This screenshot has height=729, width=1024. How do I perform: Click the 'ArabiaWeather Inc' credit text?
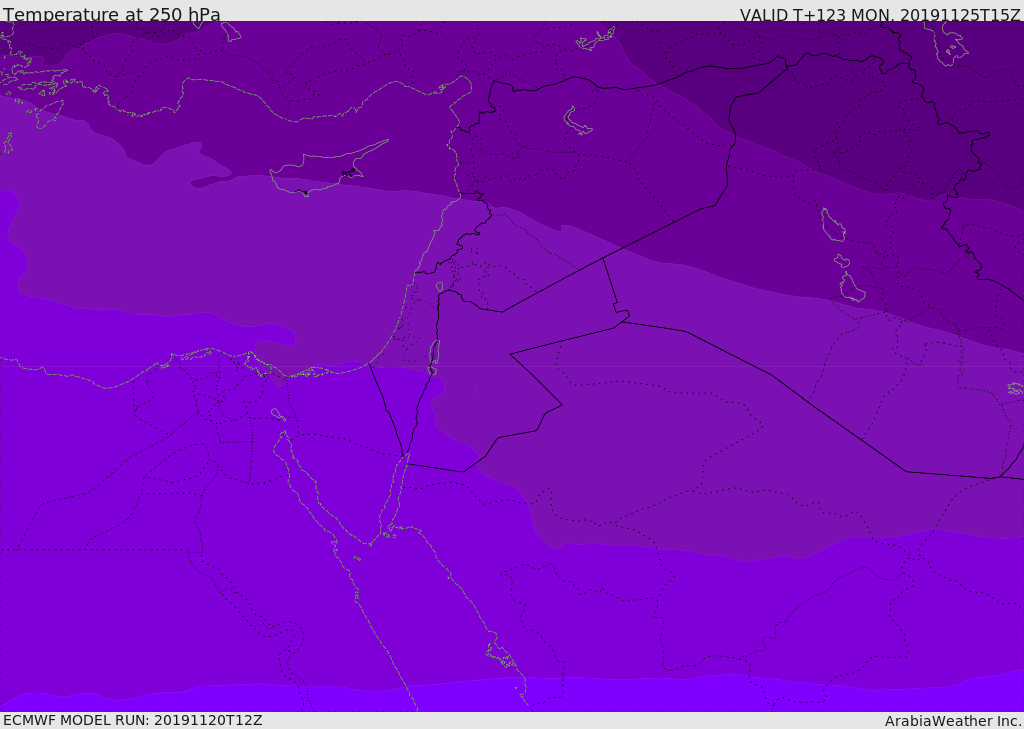[x=952, y=721]
